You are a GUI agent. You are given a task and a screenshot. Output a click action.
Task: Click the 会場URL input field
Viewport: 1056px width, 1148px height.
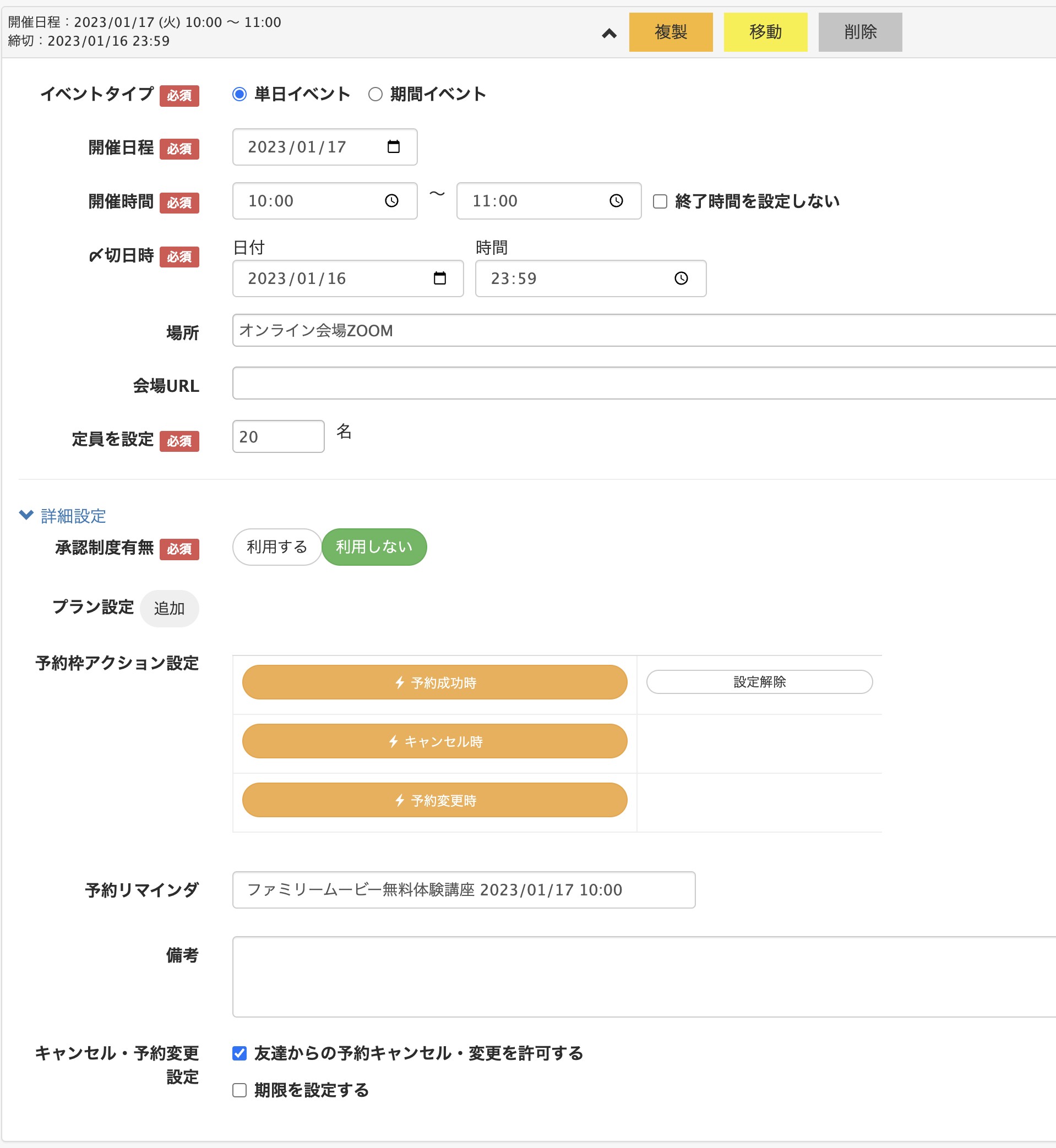tap(644, 383)
